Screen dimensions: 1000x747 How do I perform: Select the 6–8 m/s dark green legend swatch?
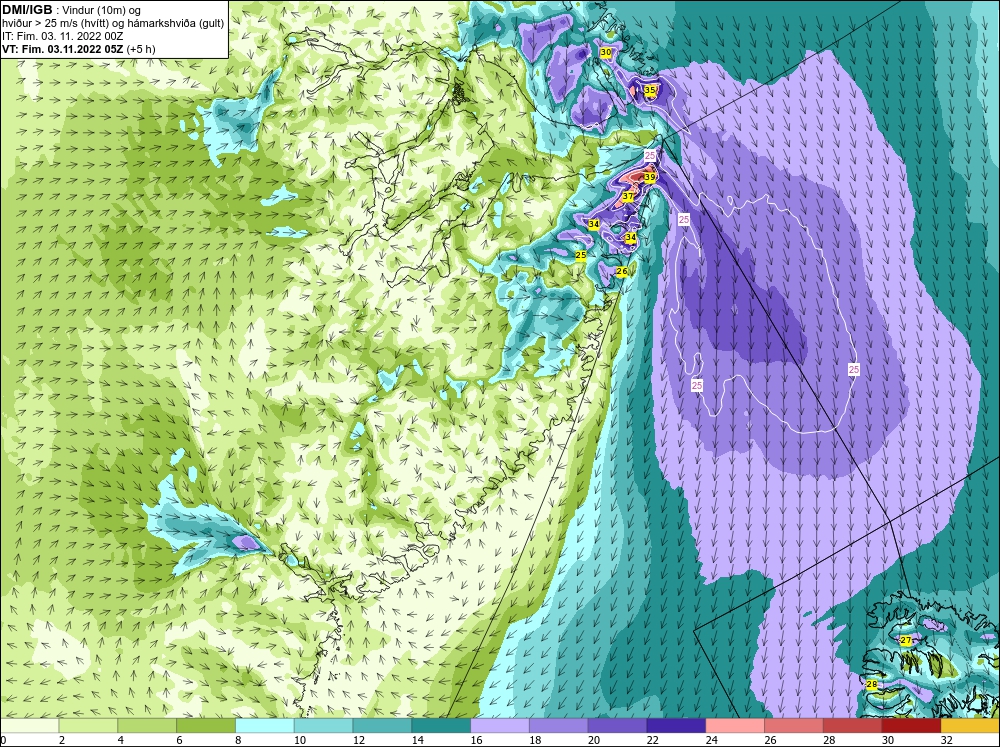(206, 726)
